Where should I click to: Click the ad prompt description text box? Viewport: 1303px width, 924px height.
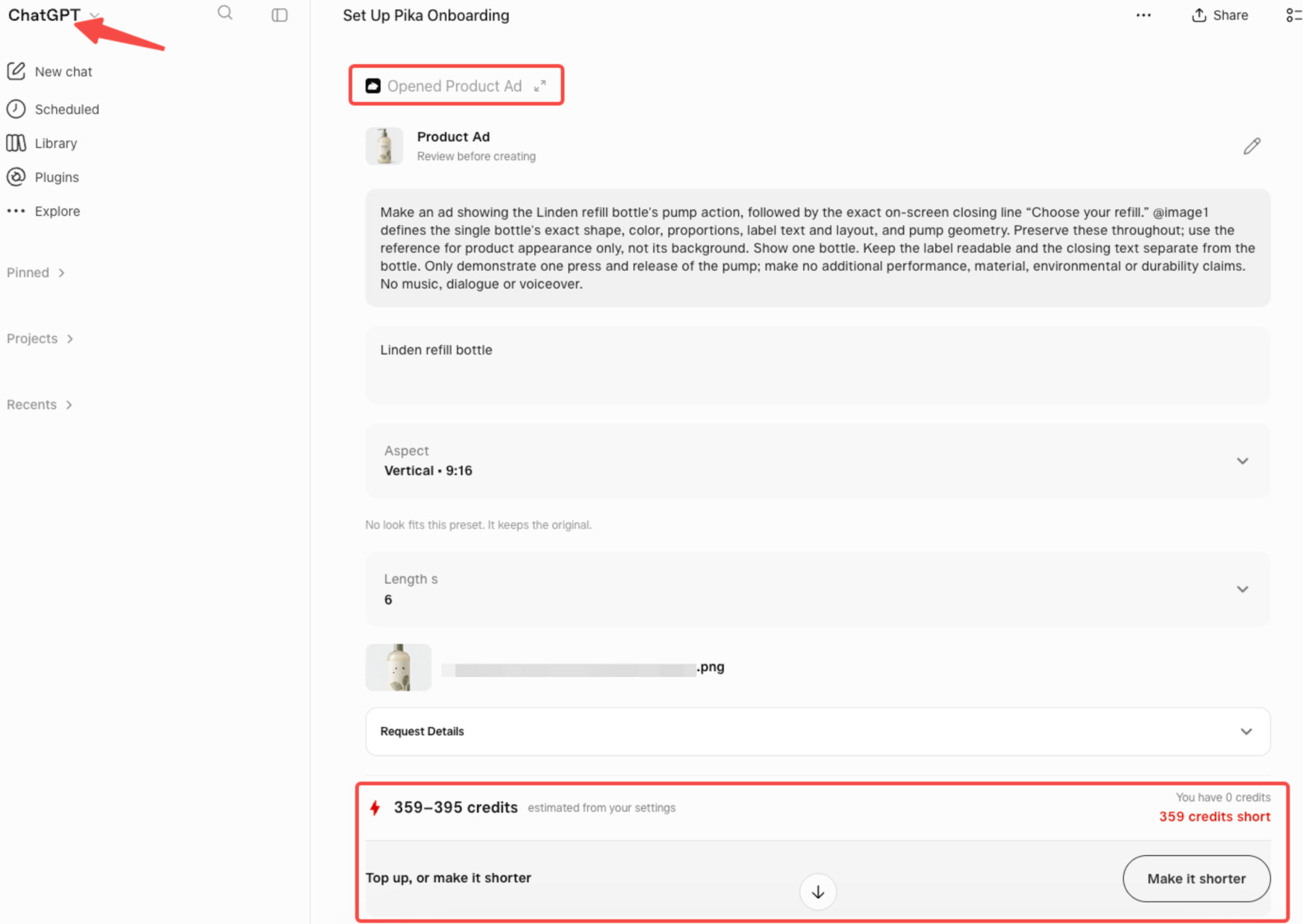pyautogui.click(x=817, y=248)
